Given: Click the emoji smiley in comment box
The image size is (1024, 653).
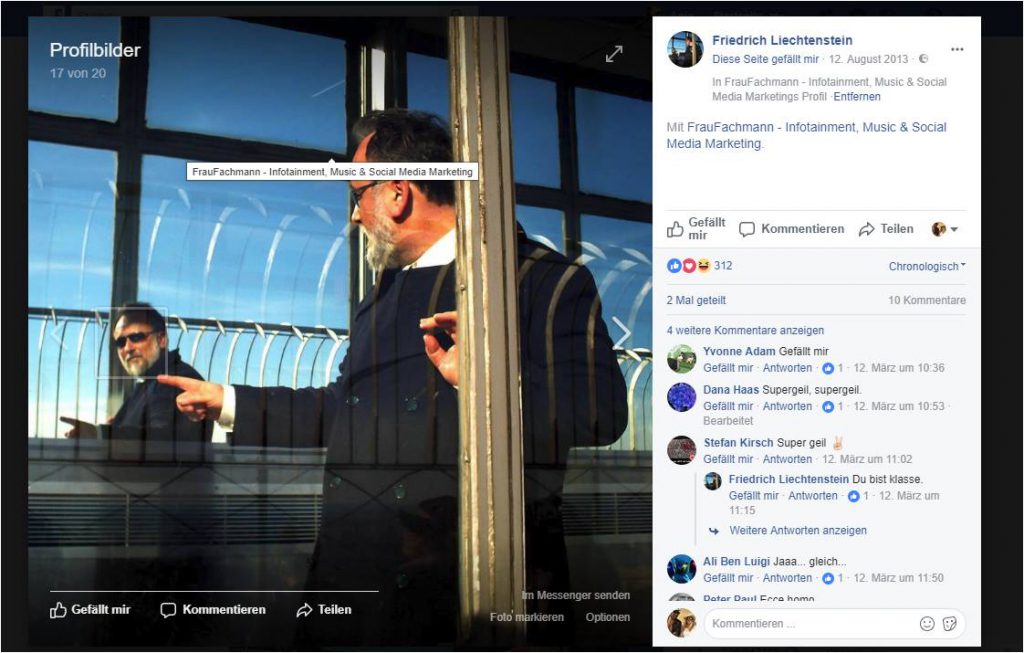Looking at the screenshot, I should click(x=927, y=623).
